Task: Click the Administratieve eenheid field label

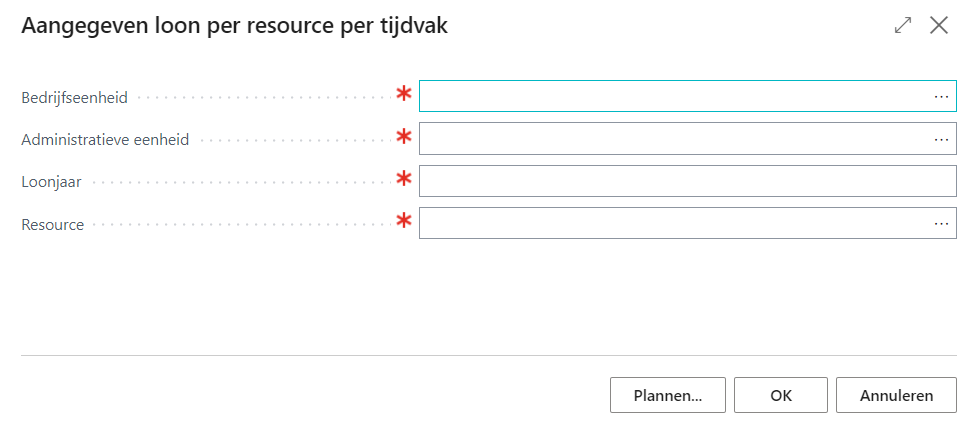Action: [105, 140]
